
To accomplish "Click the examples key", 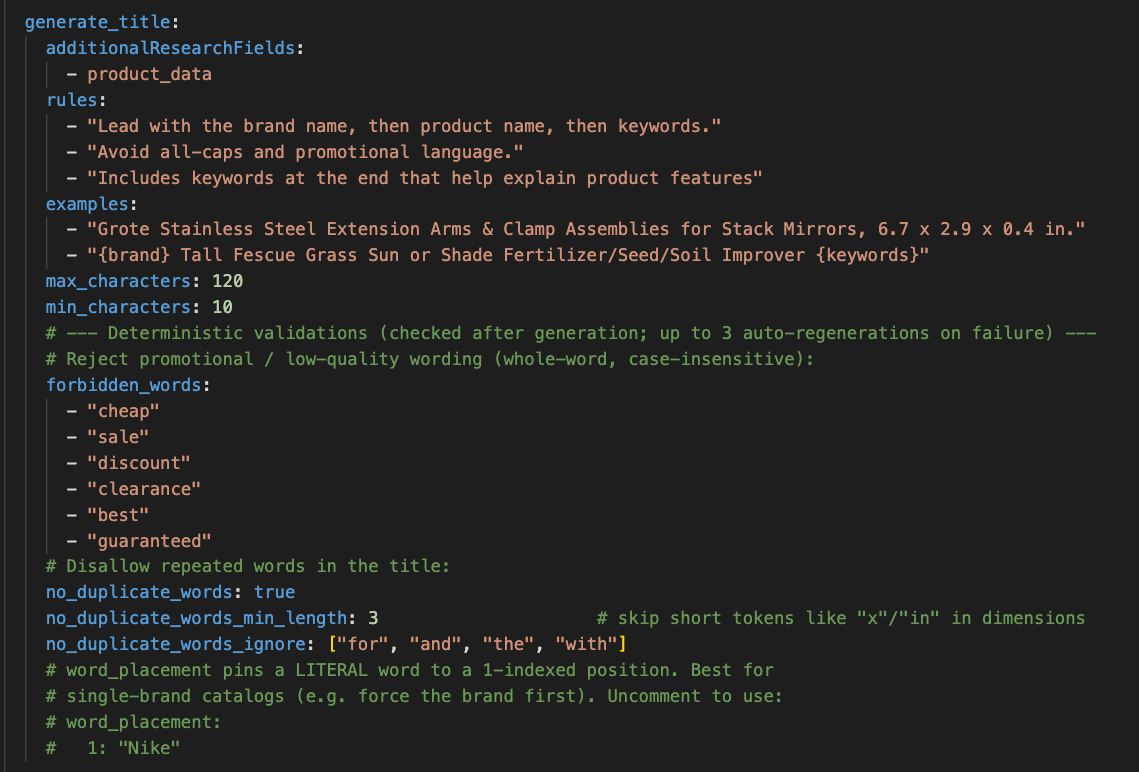I will pyautogui.click(x=87, y=204).
